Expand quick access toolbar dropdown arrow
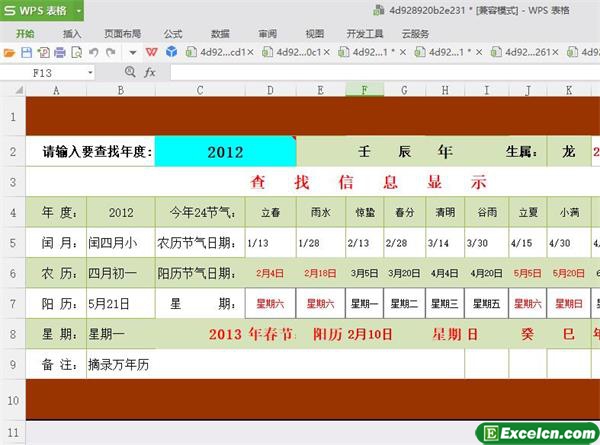The width and height of the screenshot is (600, 445). tap(133, 52)
